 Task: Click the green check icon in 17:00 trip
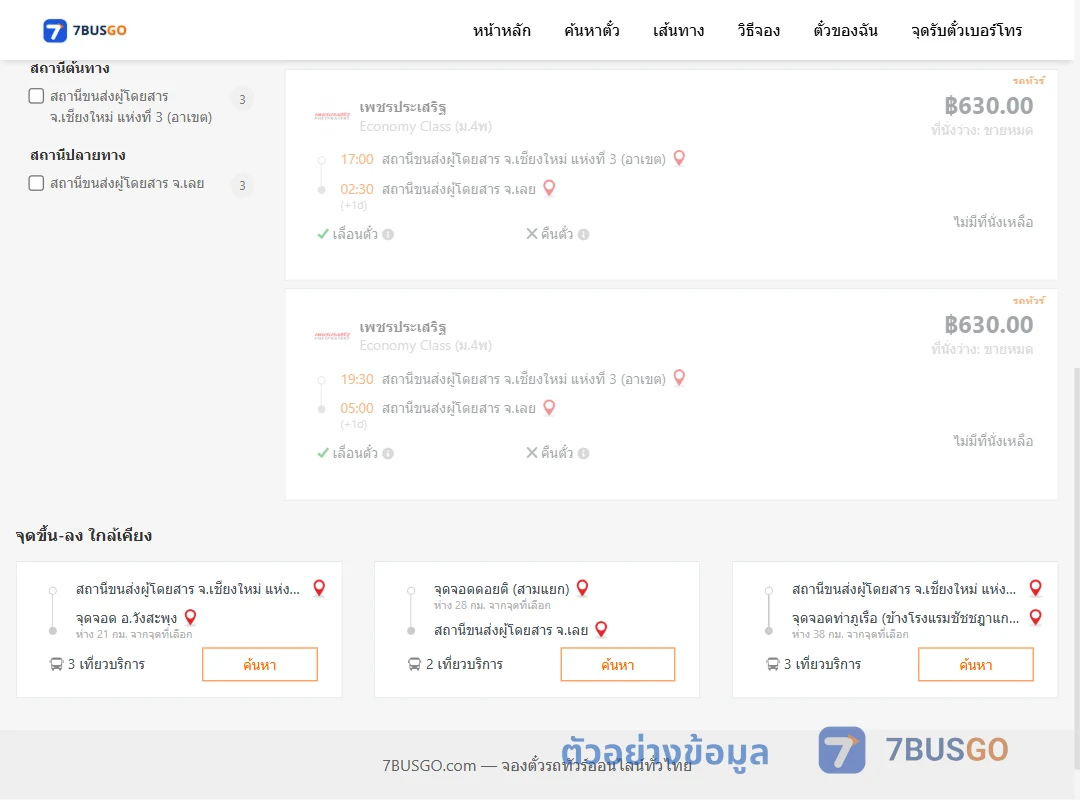click(322, 234)
